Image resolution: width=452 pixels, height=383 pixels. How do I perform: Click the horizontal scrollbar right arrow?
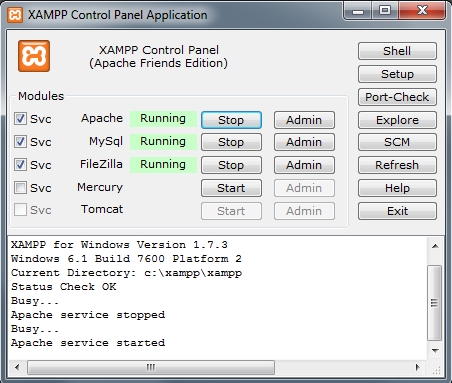[x=418, y=367]
